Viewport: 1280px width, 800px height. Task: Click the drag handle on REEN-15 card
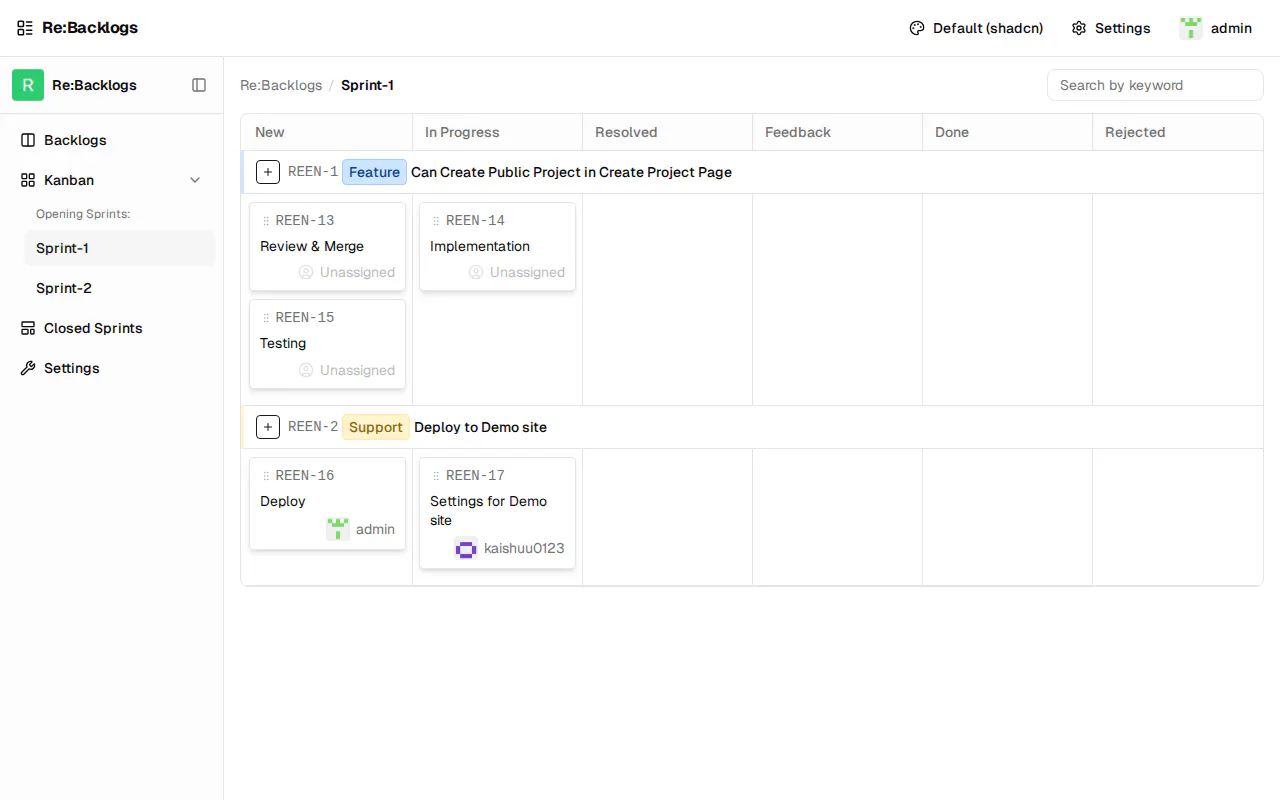point(266,318)
